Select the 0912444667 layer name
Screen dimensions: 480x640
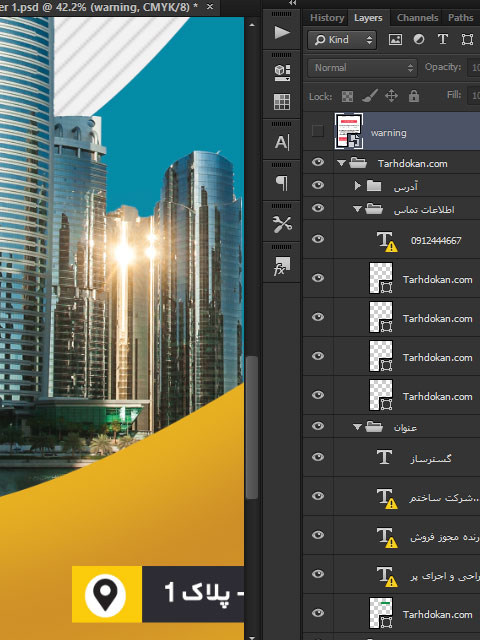point(436,241)
